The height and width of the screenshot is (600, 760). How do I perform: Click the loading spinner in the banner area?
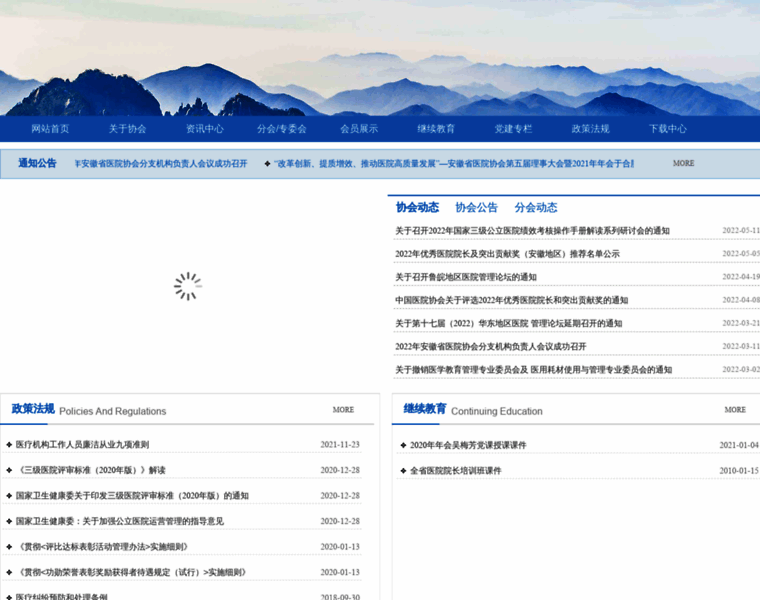pos(187,286)
